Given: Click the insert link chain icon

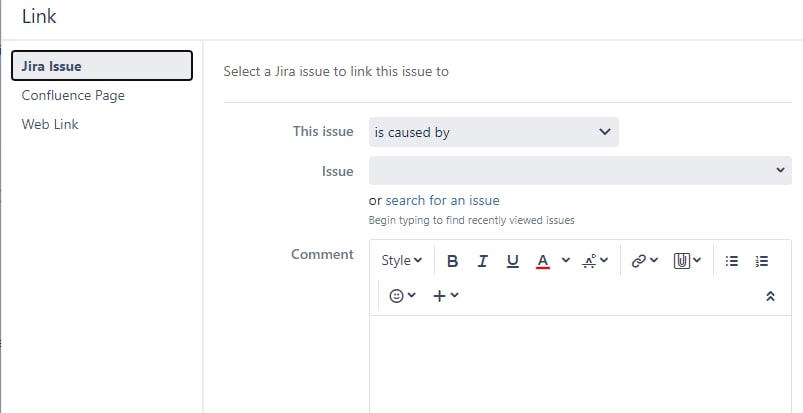Looking at the screenshot, I should tap(644, 261).
